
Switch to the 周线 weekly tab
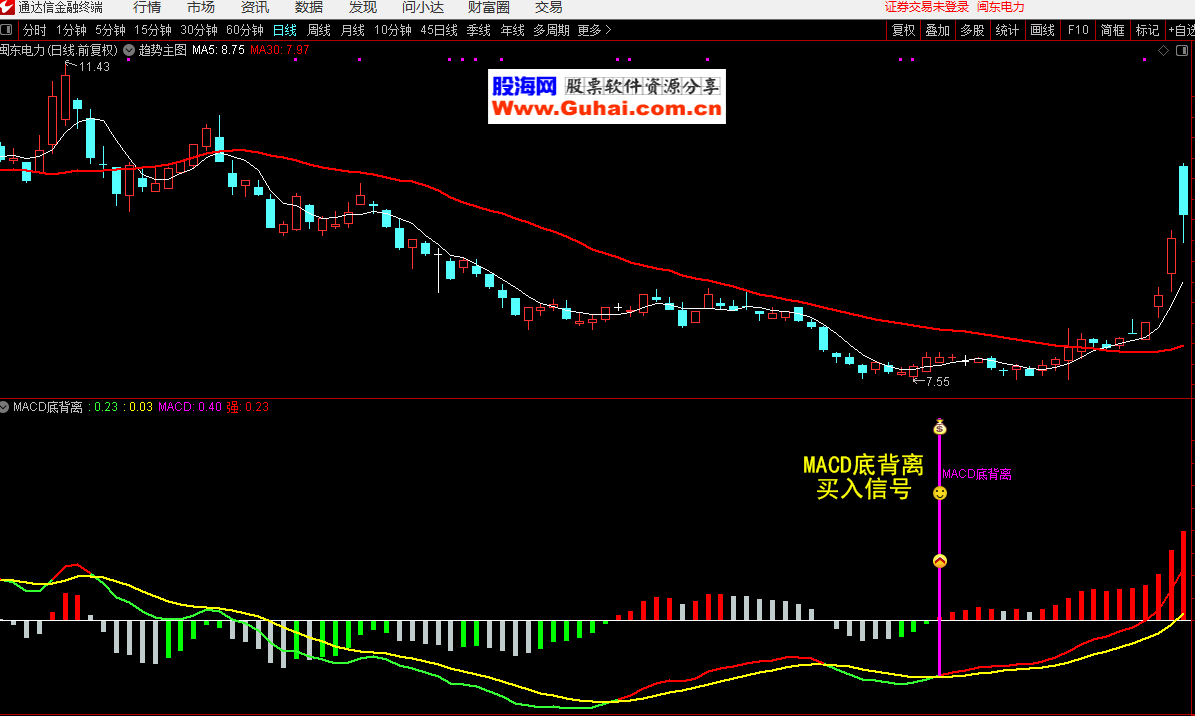319,31
